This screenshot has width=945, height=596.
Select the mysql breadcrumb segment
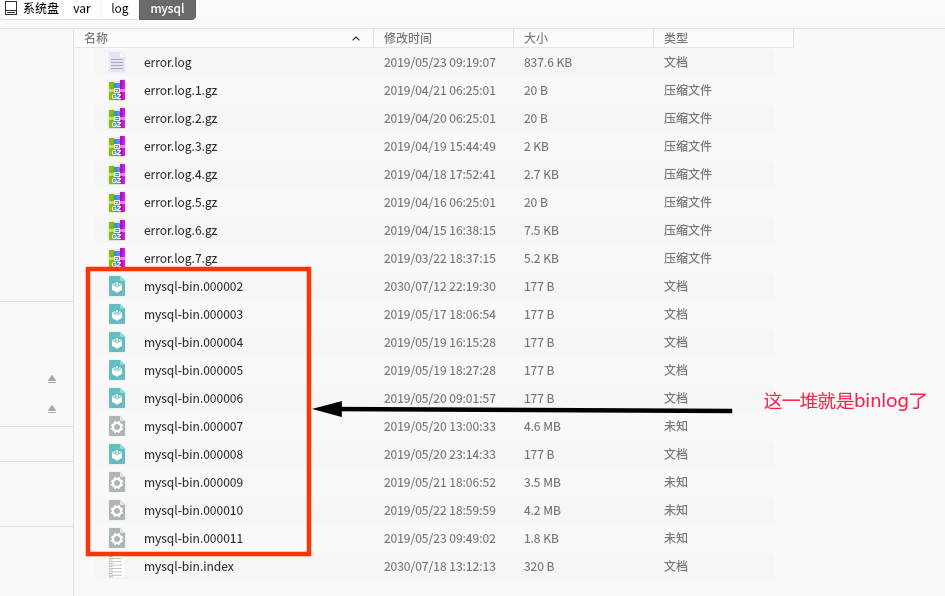tap(167, 9)
